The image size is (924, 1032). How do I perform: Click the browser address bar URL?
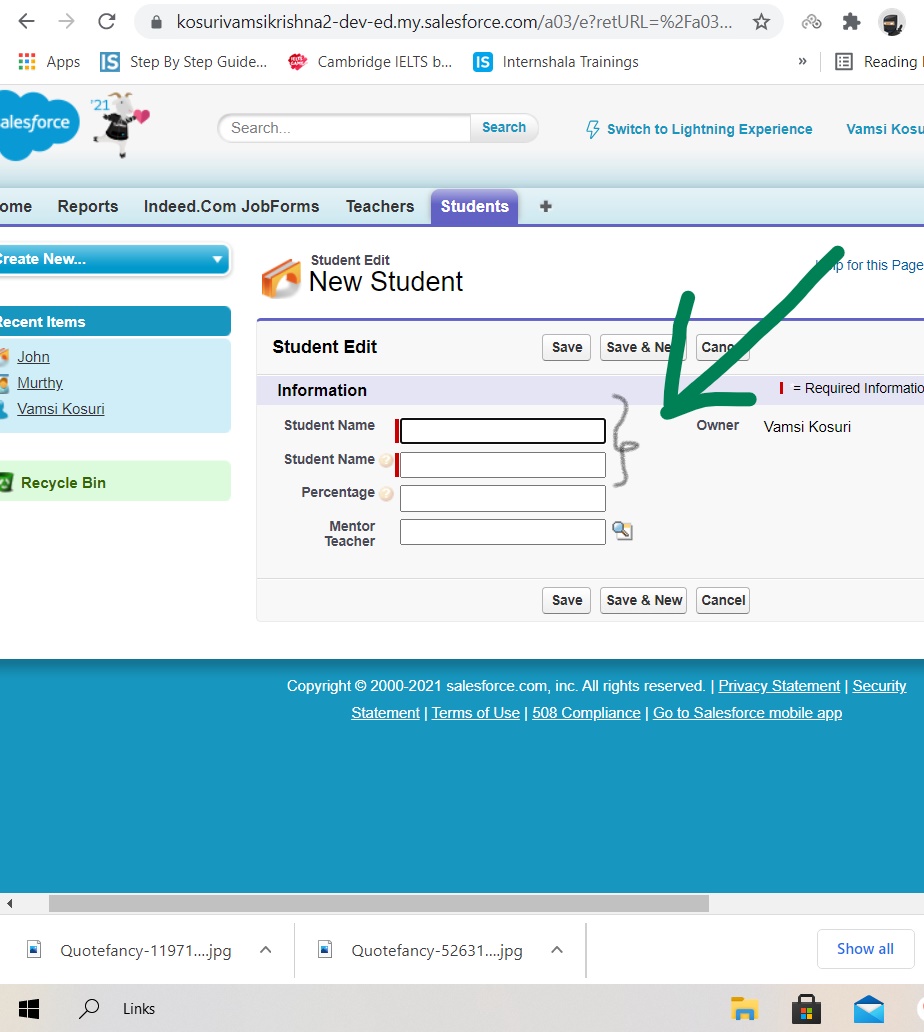click(x=454, y=22)
